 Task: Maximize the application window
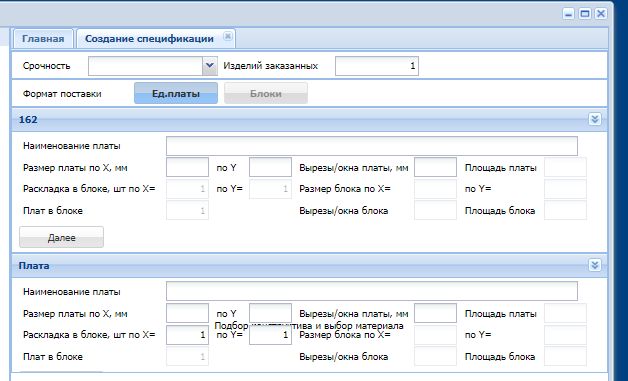click(x=585, y=14)
